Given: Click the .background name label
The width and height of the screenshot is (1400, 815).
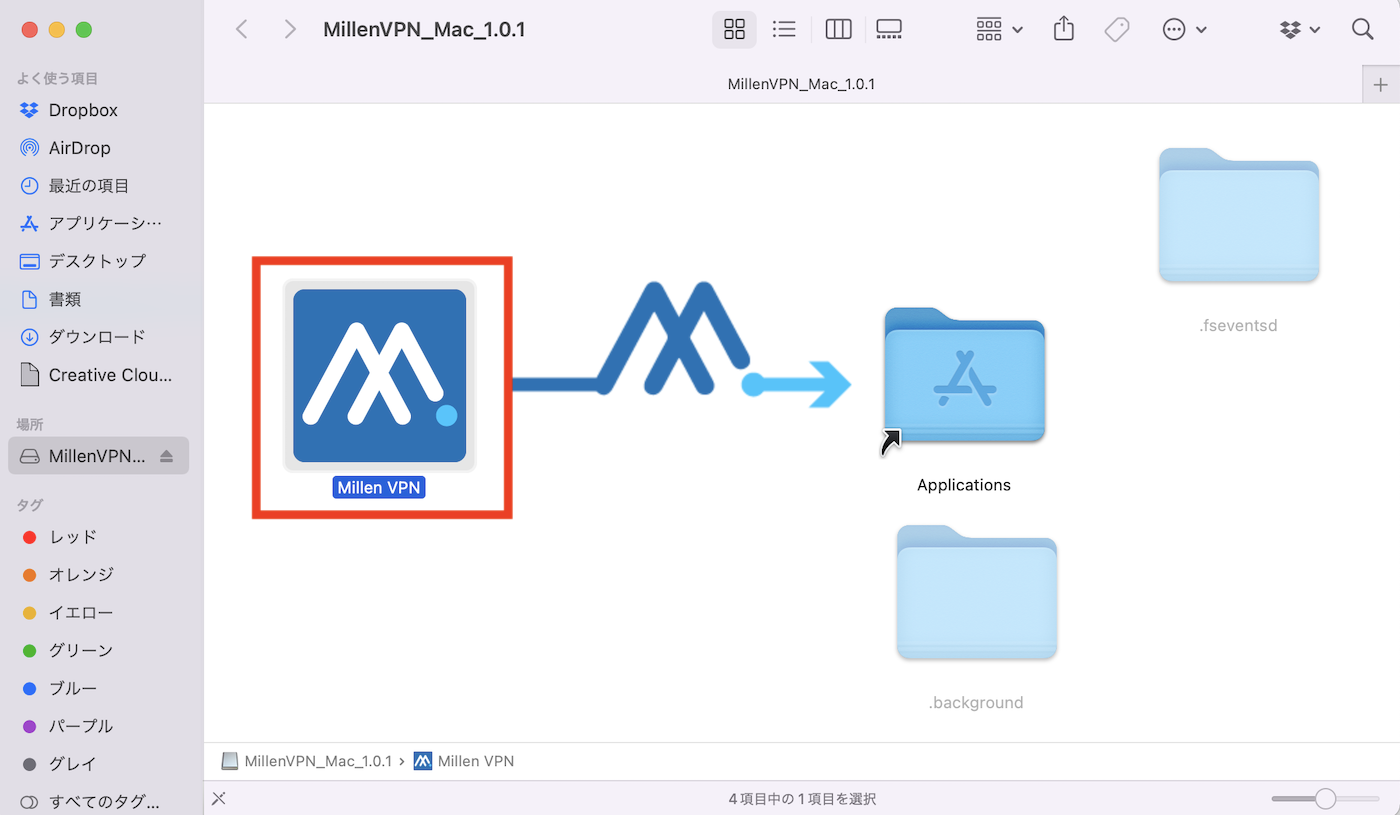Looking at the screenshot, I should (976, 702).
